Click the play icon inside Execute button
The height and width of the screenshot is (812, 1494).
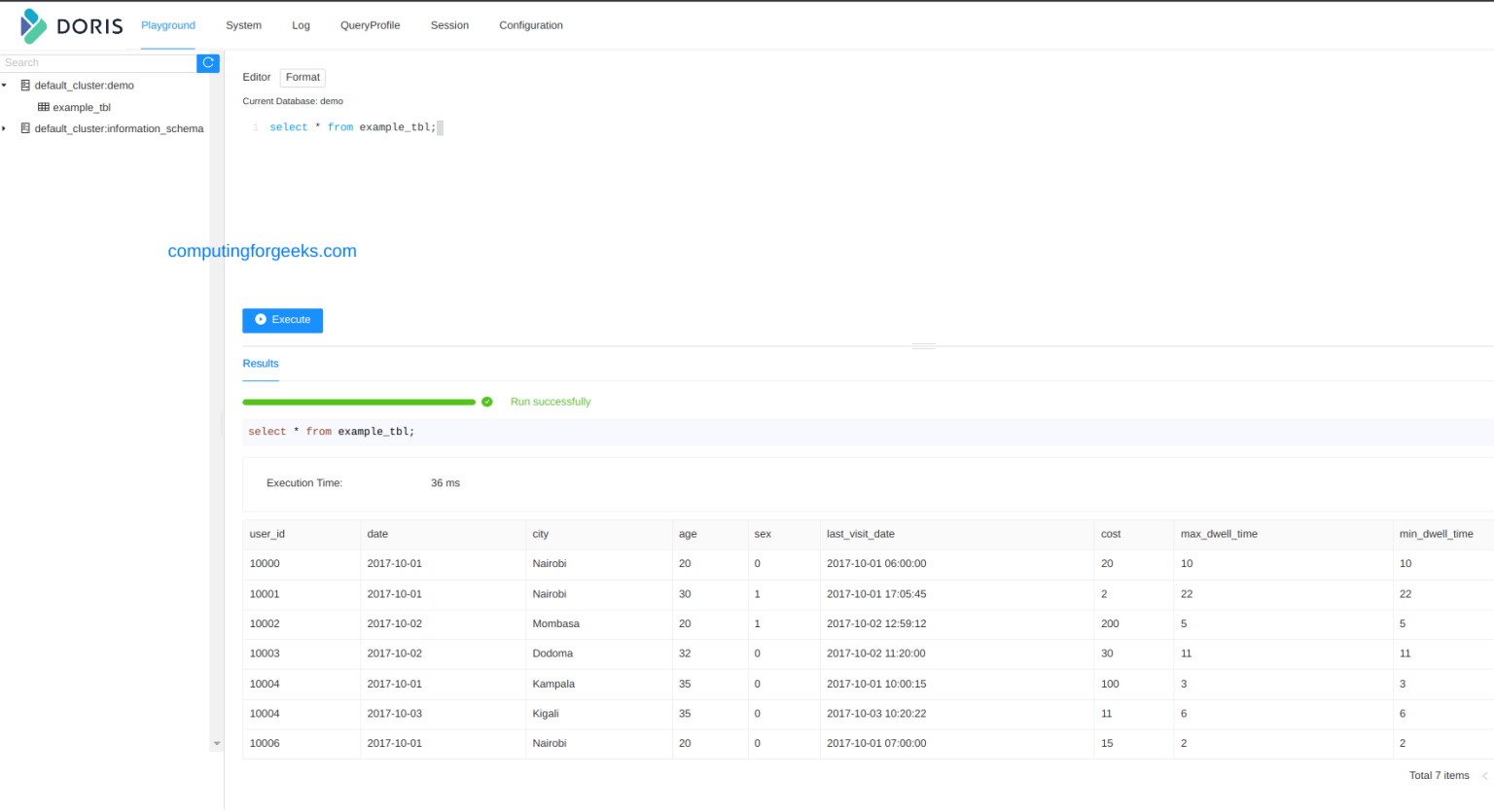(260, 319)
